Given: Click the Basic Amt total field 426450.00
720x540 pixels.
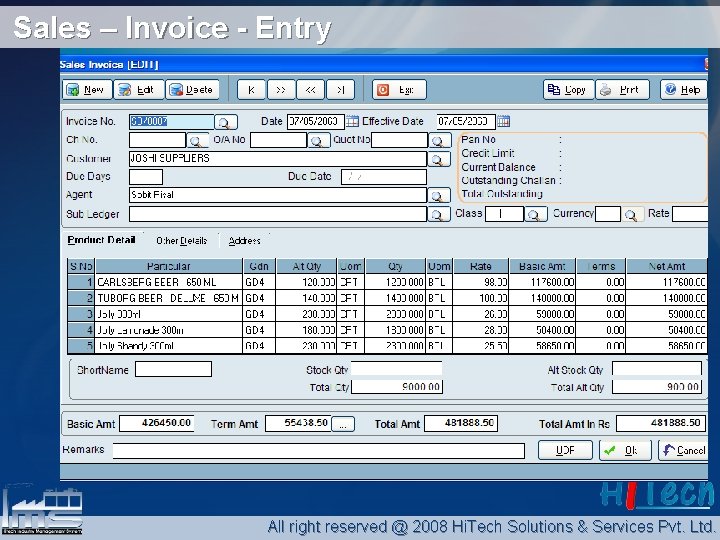Looking at the screenshot, I should click(x=157, y=423).
